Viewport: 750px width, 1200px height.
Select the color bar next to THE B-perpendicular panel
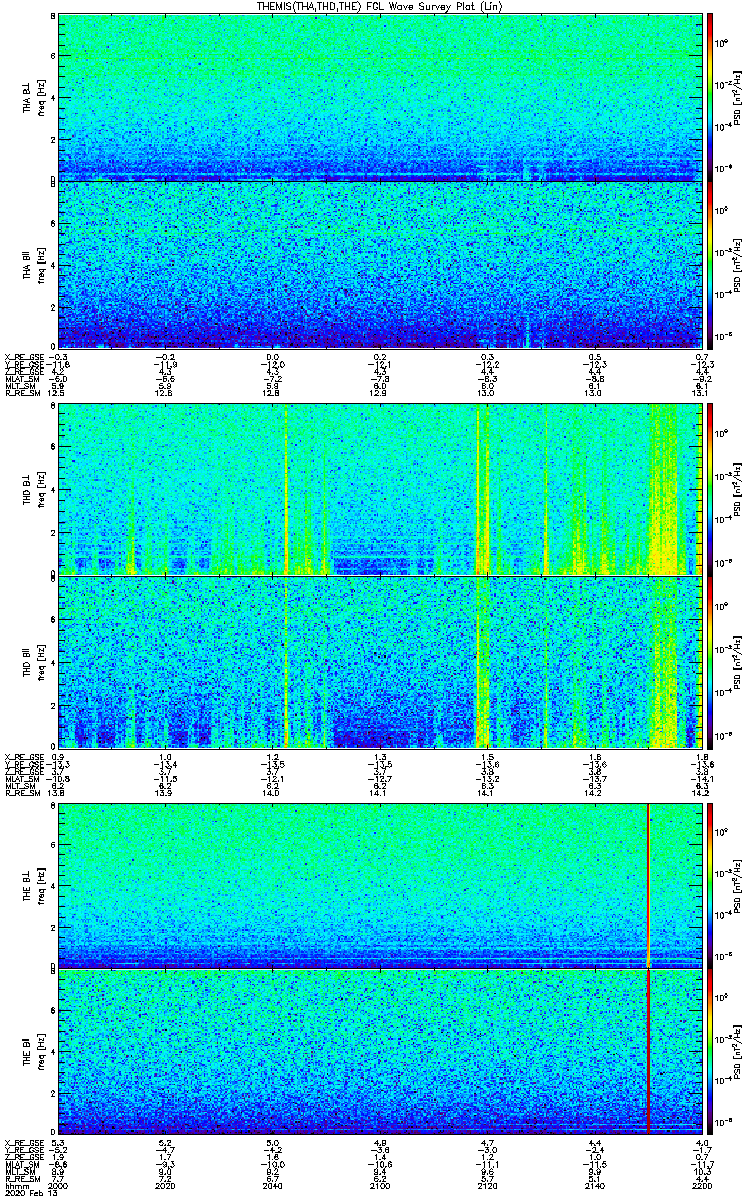pos(710,885)
